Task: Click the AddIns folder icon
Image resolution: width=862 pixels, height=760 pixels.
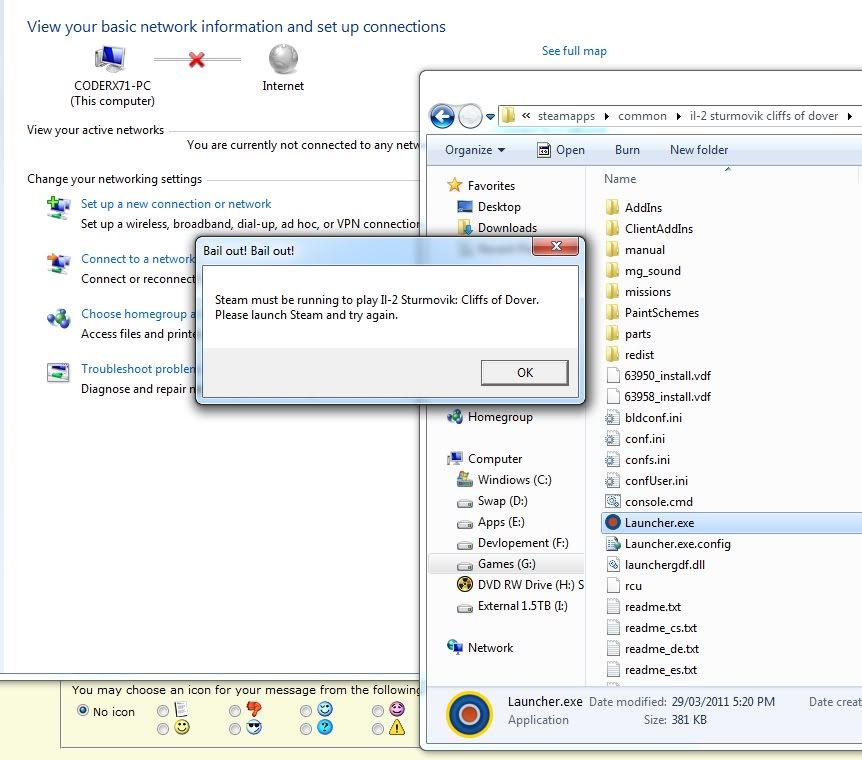Action: pyautogui.click(x=612, y=207)
